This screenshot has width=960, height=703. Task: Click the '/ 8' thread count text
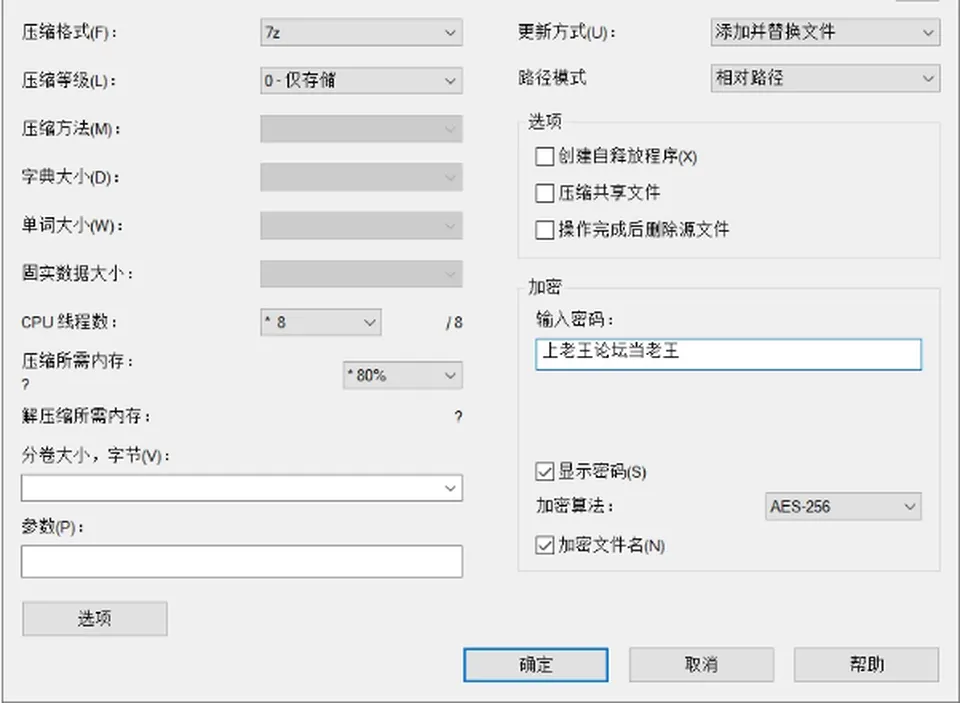(454, 323)
